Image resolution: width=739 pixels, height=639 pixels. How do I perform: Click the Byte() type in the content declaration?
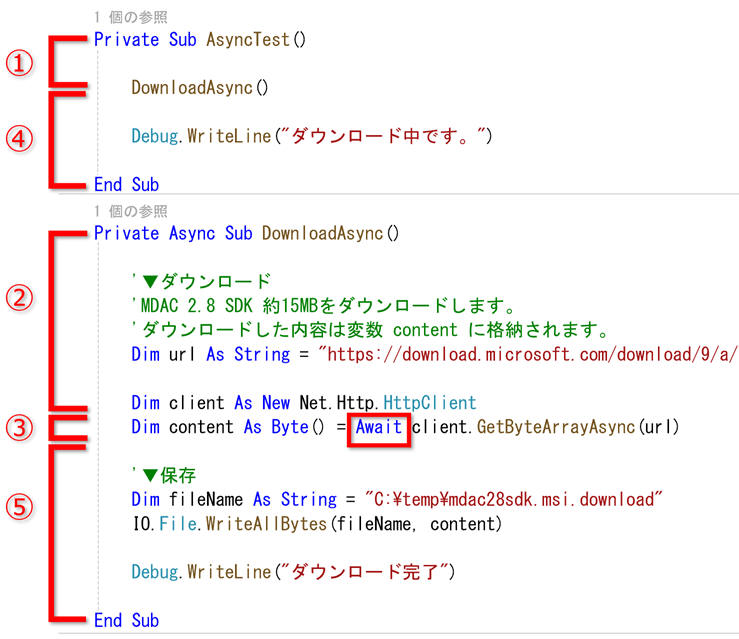298,427
